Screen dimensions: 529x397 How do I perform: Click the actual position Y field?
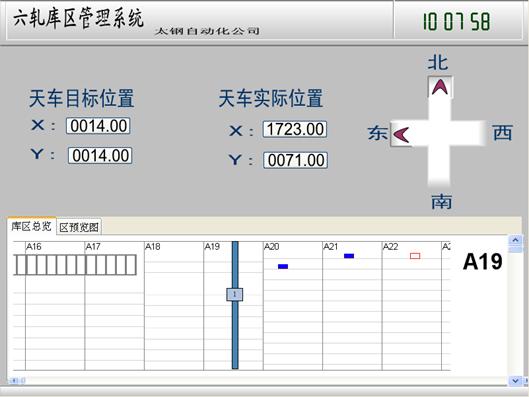tap(296, 160)
